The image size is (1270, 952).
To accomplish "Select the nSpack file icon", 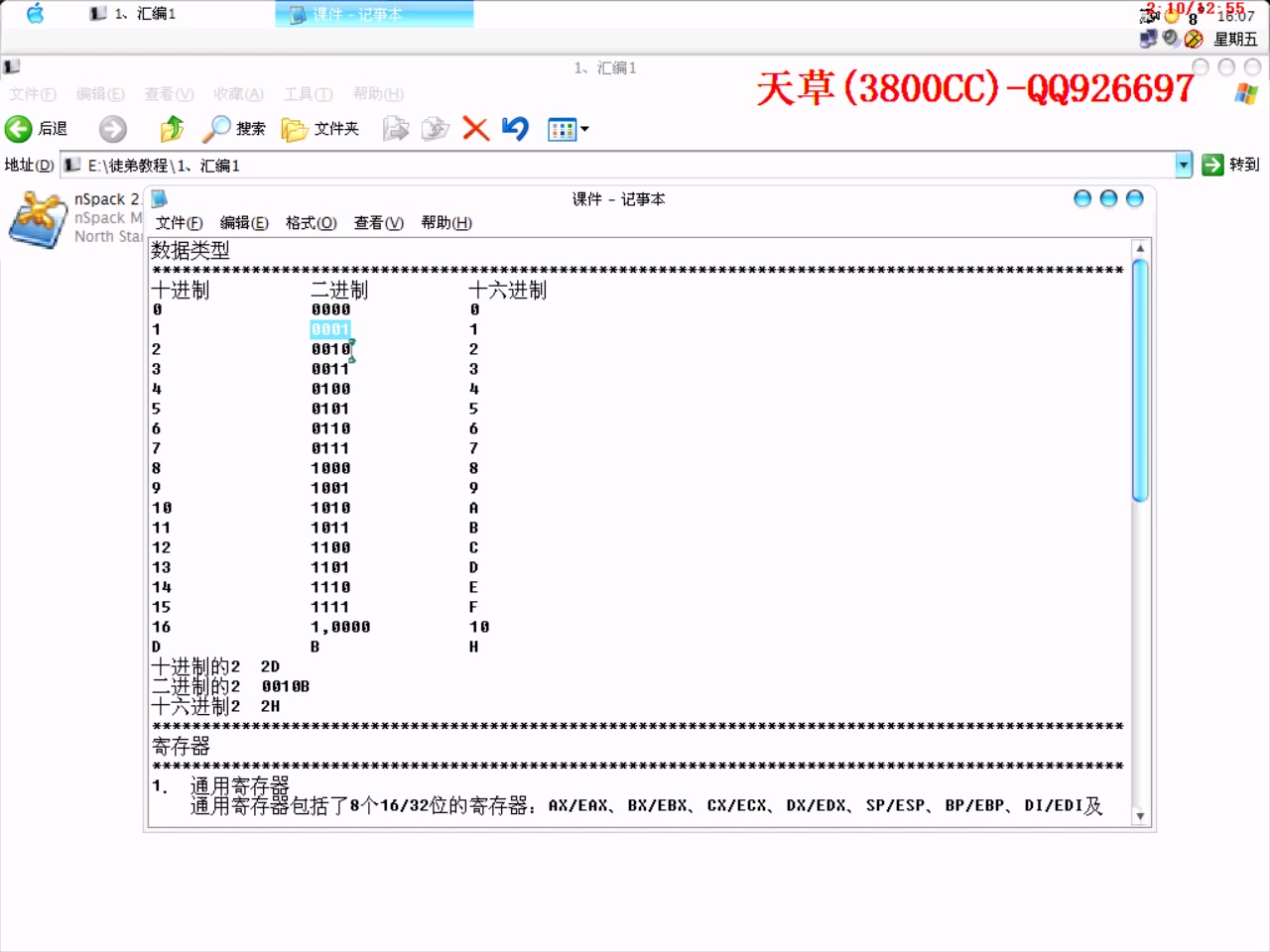I will click(38, 218).
